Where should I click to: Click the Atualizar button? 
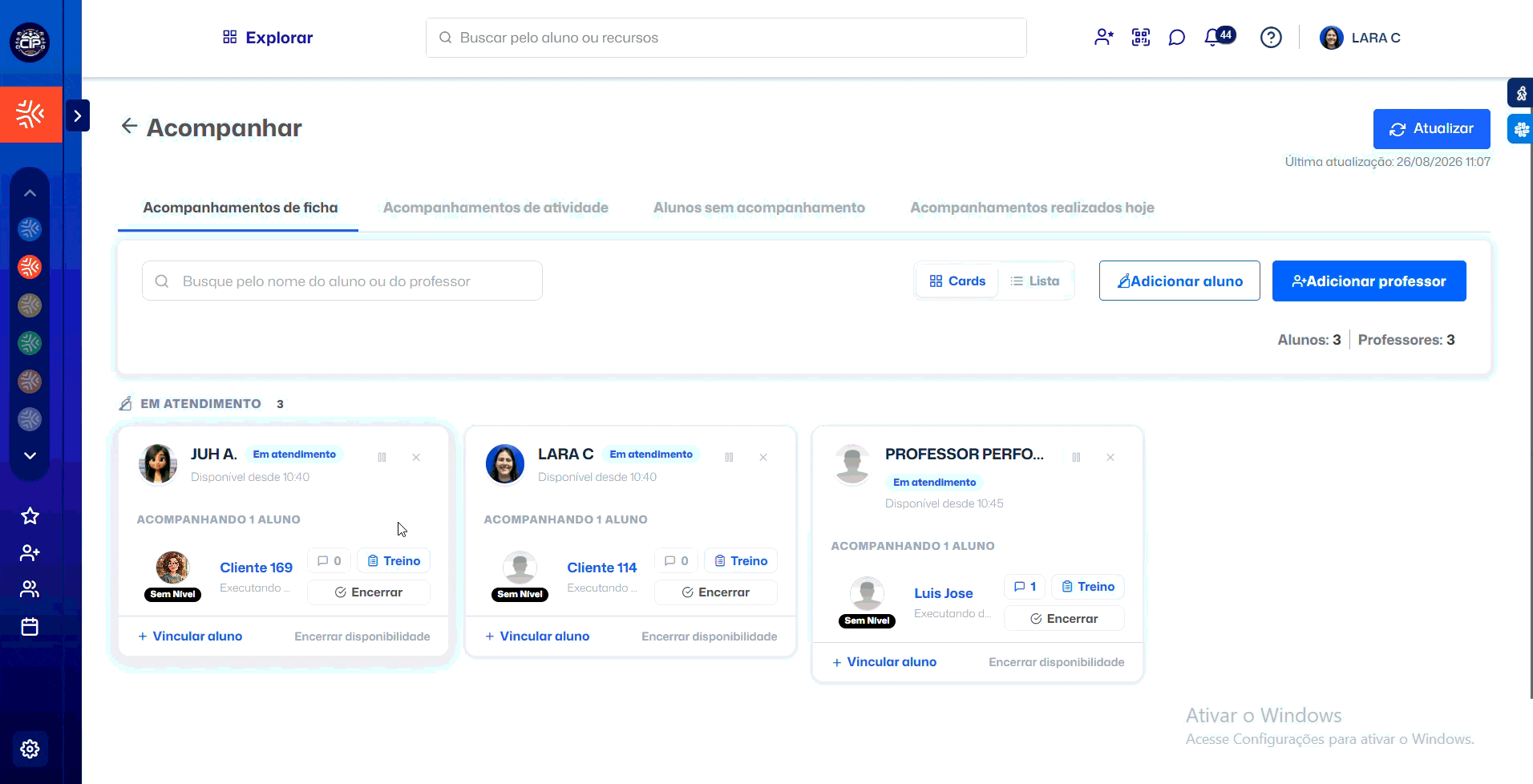pos(1431,129)
